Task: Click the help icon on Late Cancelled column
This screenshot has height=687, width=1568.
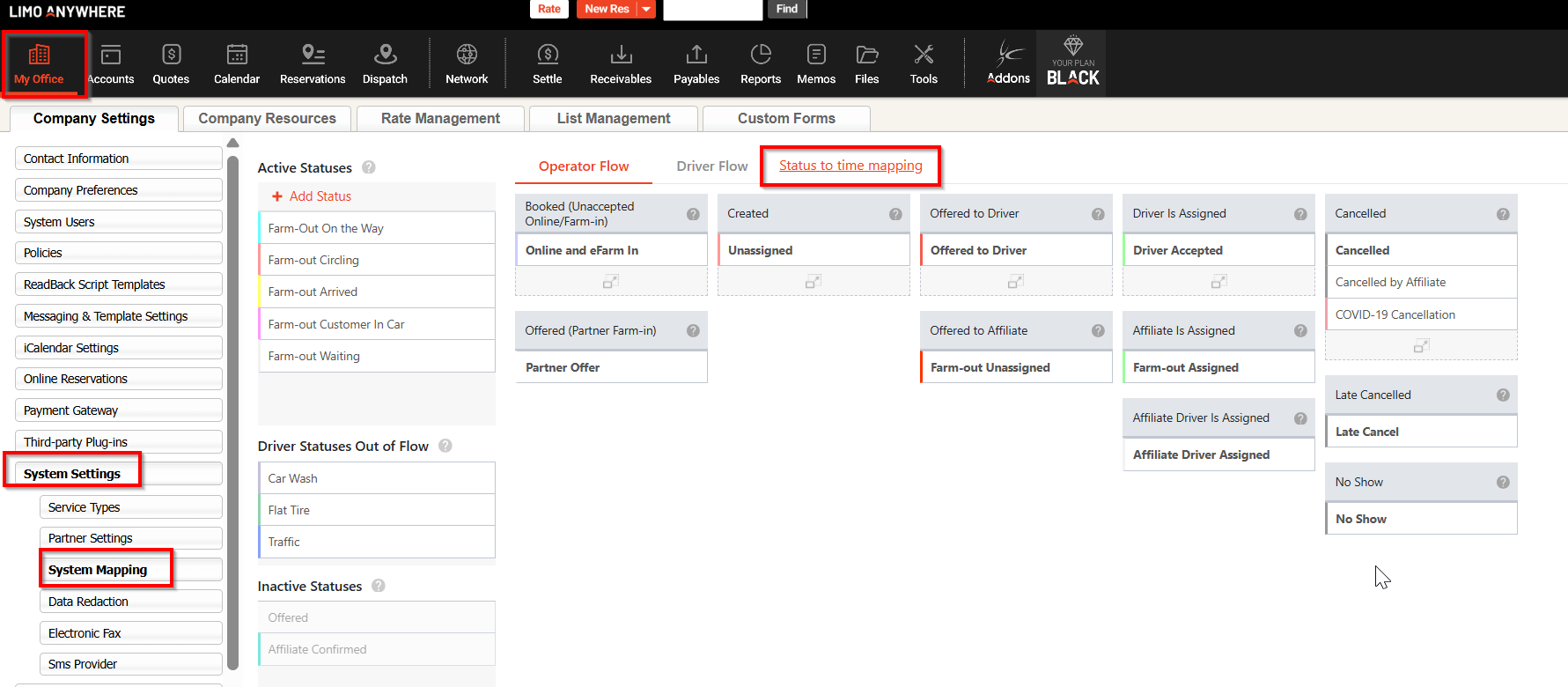Action: pyautogui.click(x=1502, y=395)
